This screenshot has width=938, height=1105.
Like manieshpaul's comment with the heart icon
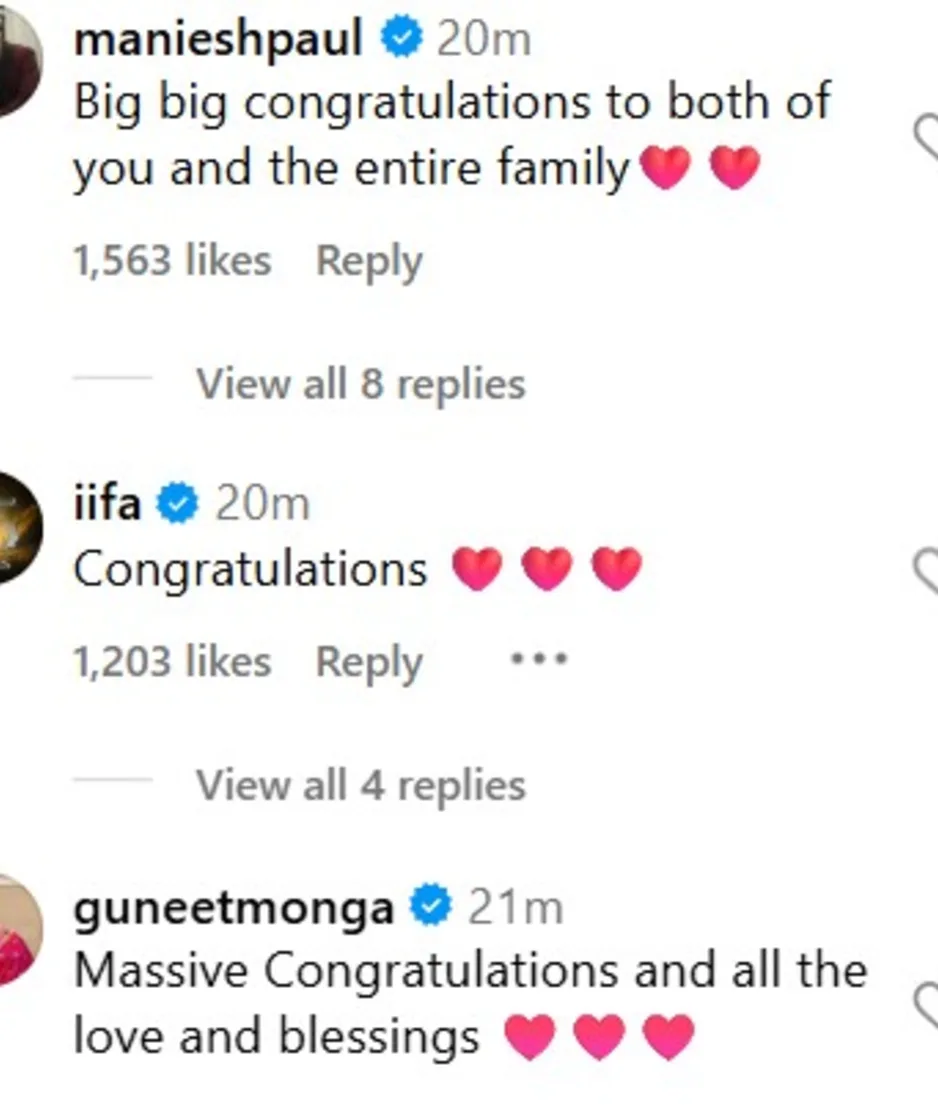click(x=927, y=140)
